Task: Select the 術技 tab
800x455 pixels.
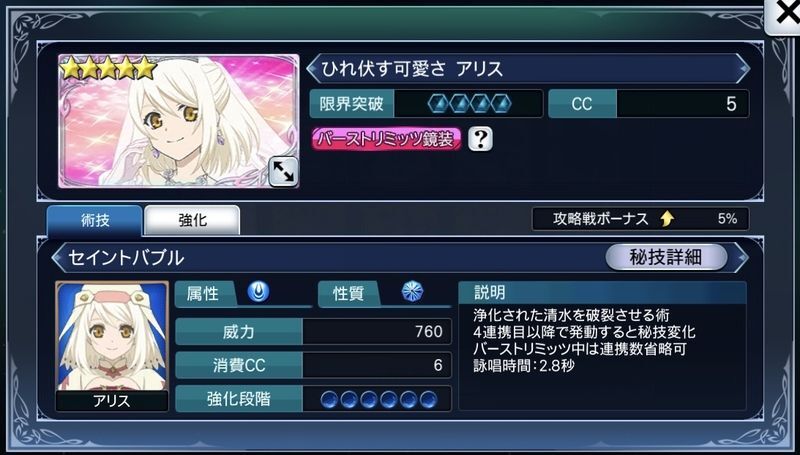Action: click(94, 220)
